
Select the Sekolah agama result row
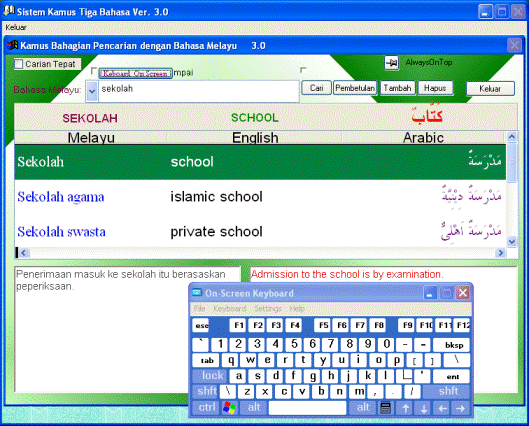(260, 197)
